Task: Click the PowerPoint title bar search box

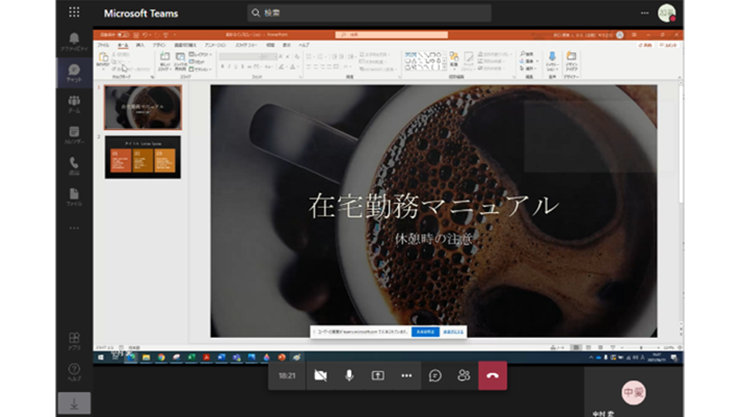Action: 391,34
